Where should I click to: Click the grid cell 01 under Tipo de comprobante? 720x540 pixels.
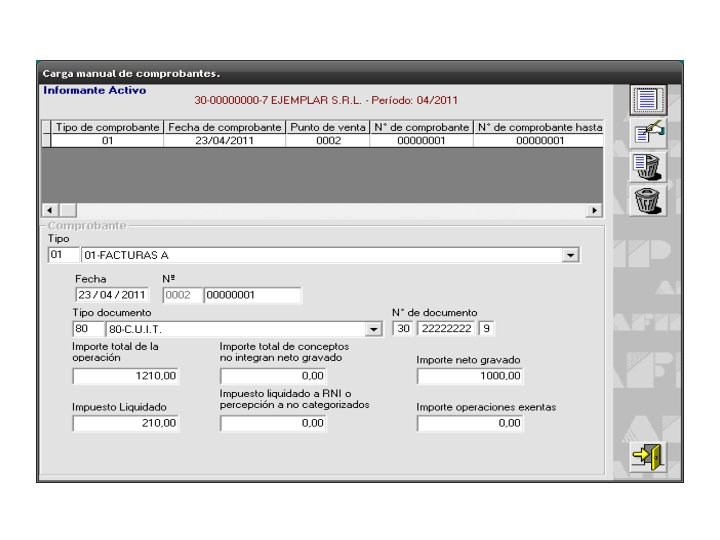(x=107, y=141)
